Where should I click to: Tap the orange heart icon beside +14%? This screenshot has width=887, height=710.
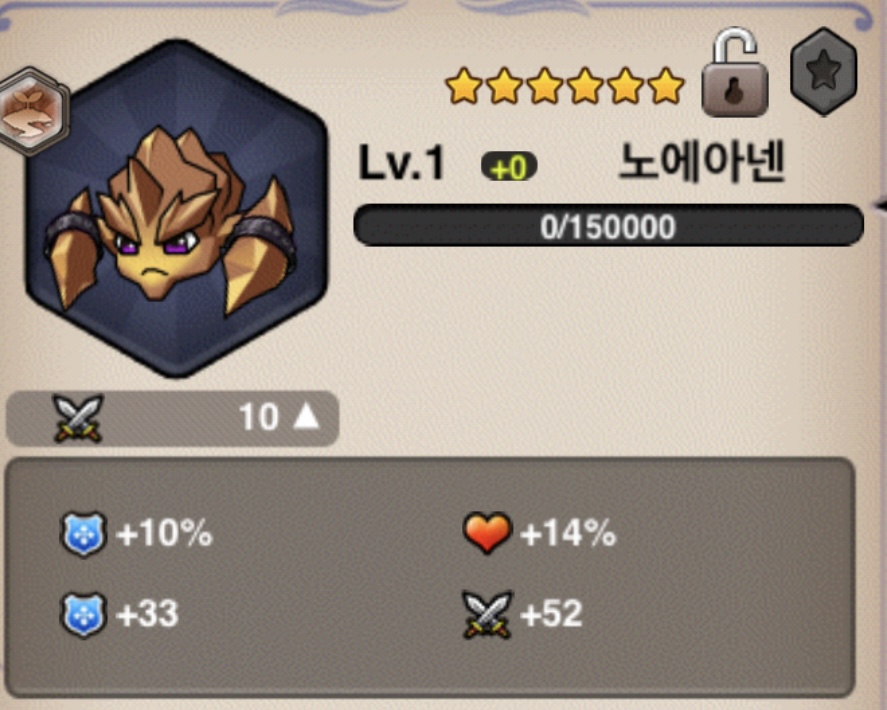(487, 533)
